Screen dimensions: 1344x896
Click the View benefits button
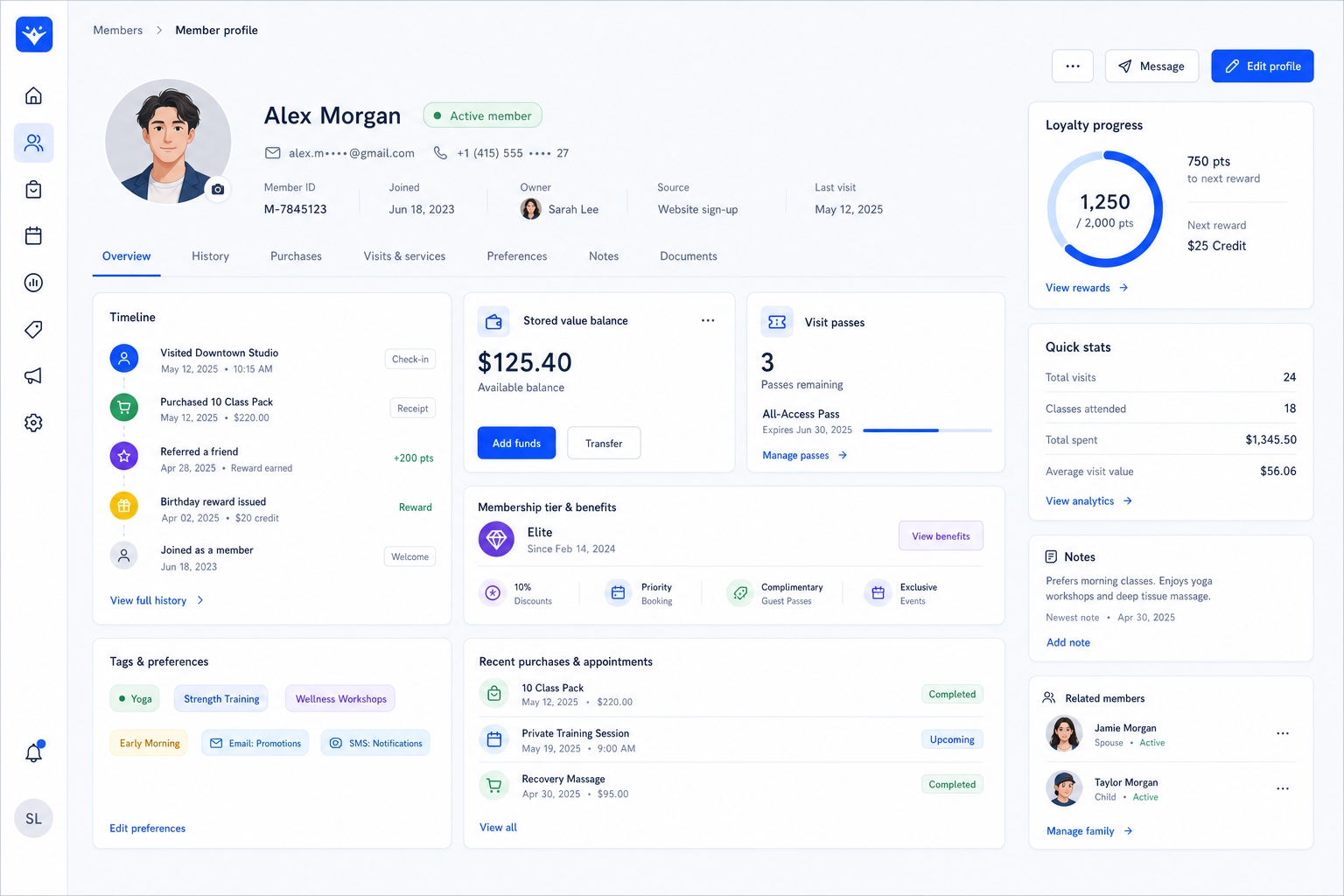[941, 535]
